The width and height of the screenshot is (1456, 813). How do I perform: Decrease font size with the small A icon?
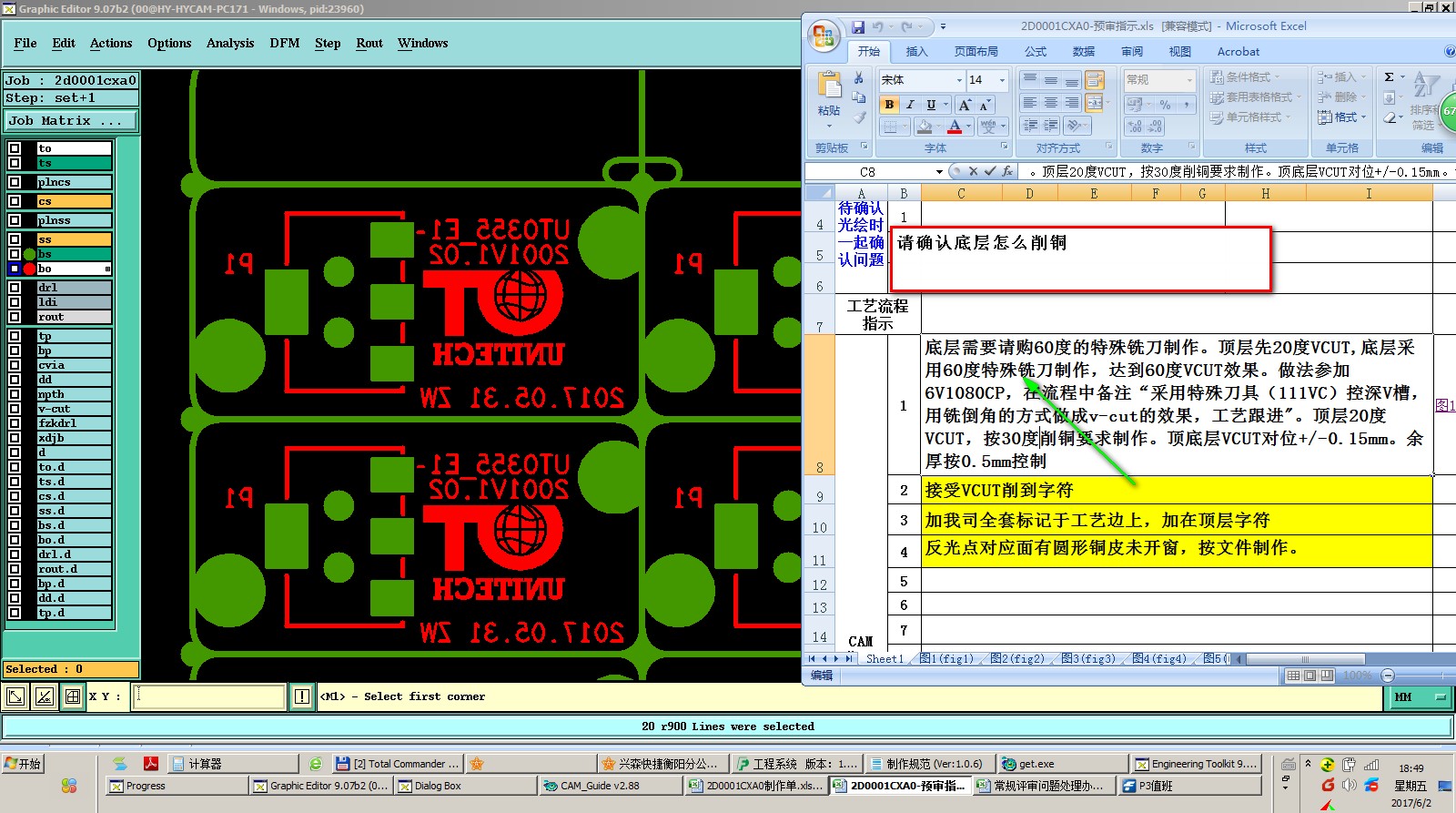[x=985, y=105]
